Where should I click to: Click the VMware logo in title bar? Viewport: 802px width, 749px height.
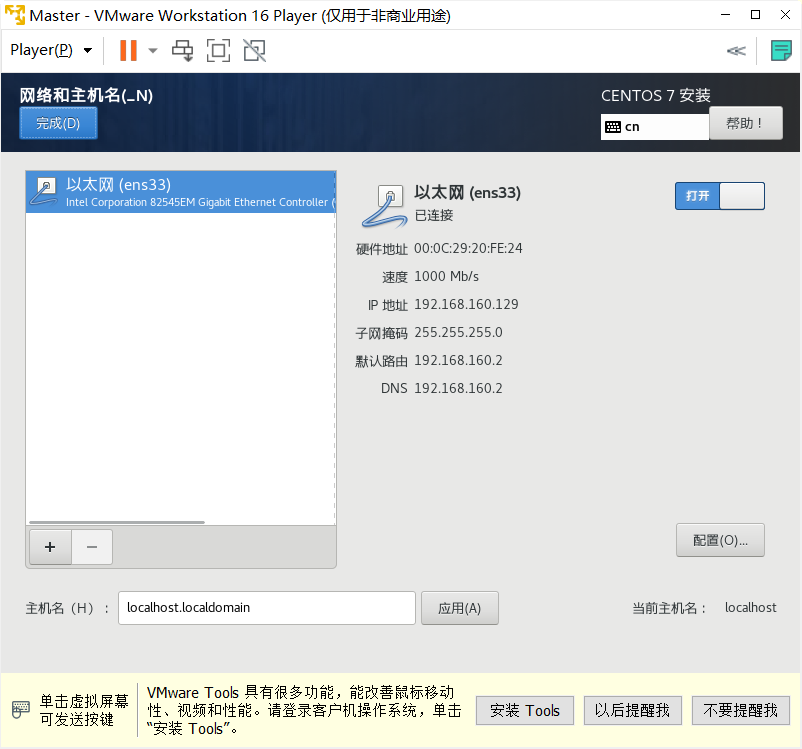pyautogui.click(x=15, y=15)
